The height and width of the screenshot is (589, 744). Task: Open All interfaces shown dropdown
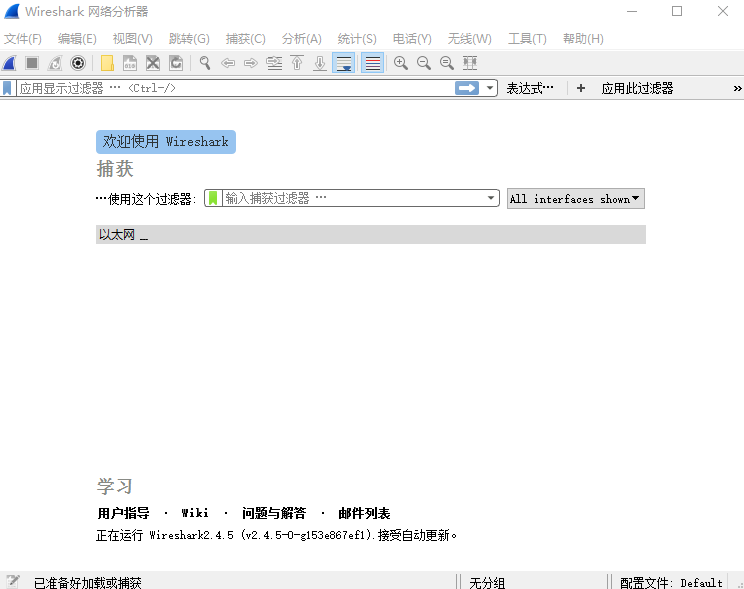(576, 198)
